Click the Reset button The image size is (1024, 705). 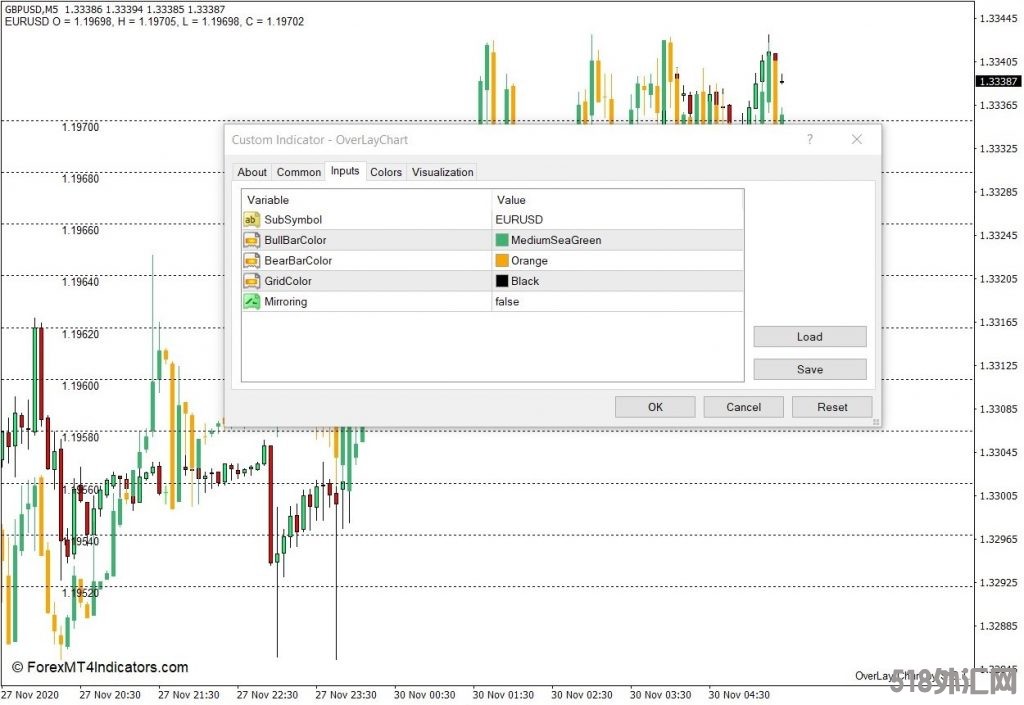(x=832, y=407)
